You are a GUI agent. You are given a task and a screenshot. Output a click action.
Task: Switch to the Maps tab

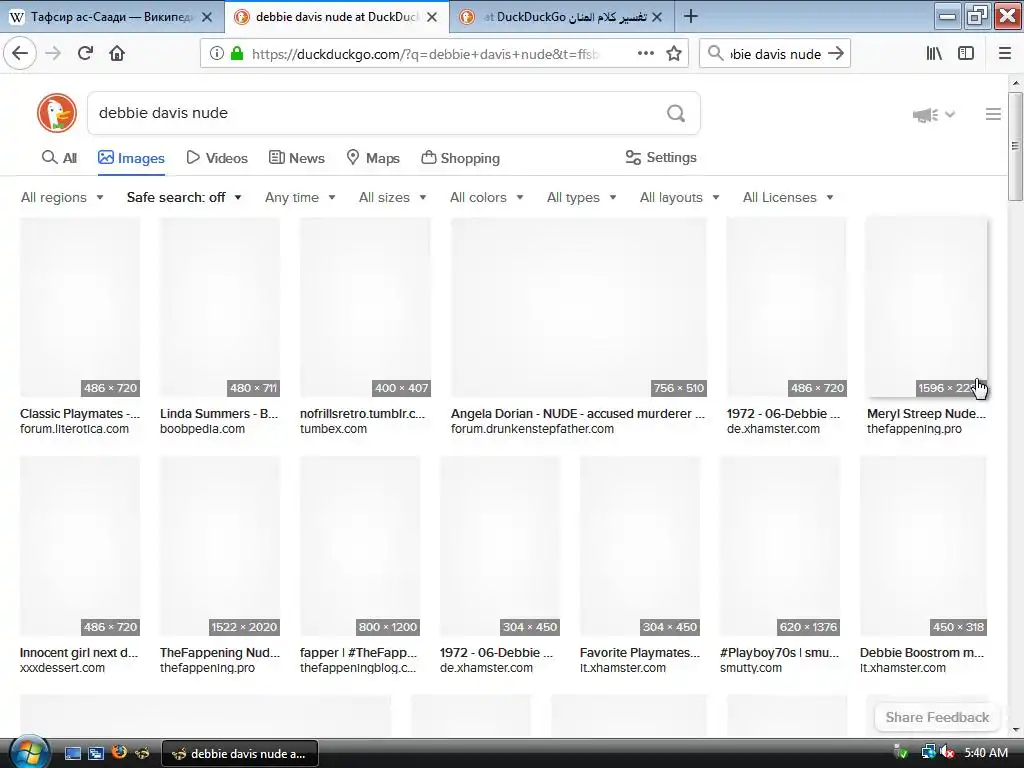373,158
